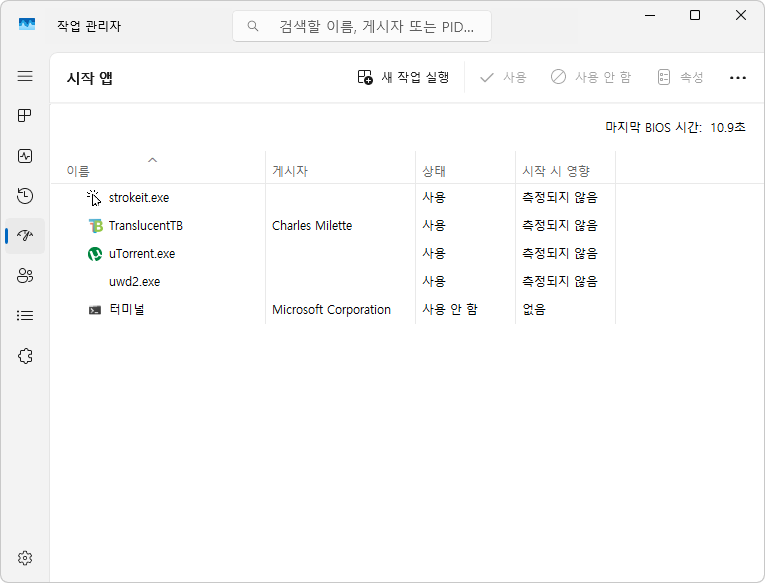Select the 터미널 row name

pyautogui.click(x=127, y=309)
